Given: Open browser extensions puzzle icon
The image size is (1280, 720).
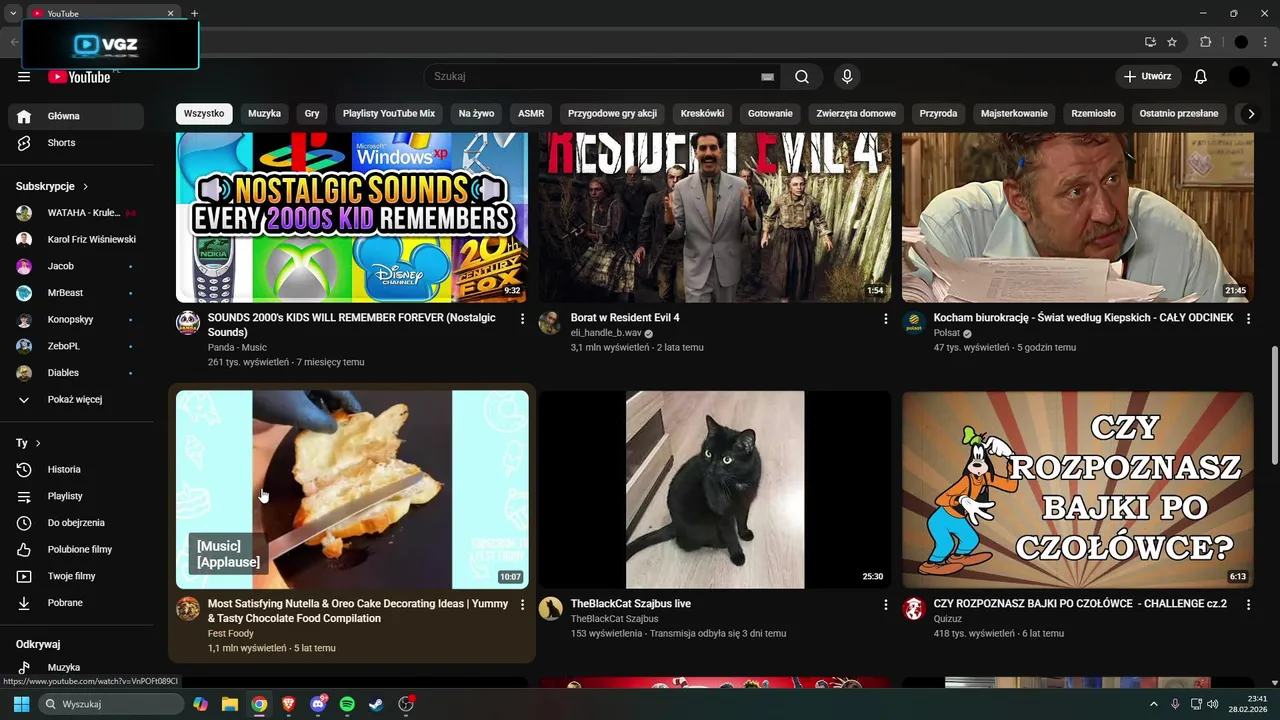Looking at the screenshot, I should pyautogui.click(x=1205, y=42).
